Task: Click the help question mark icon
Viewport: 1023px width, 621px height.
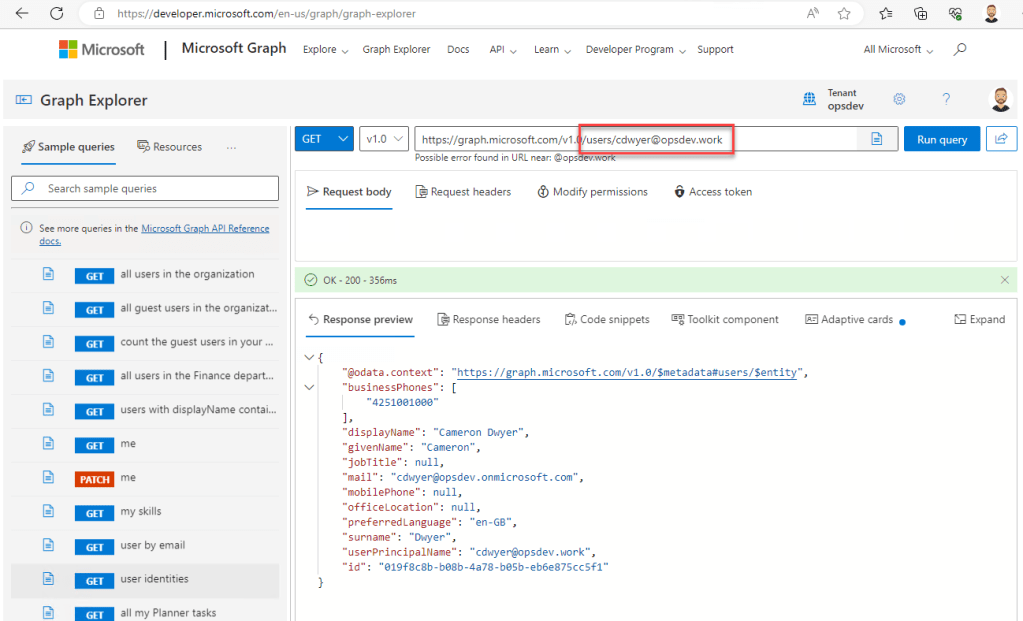Action: click(x=946, y=99)
